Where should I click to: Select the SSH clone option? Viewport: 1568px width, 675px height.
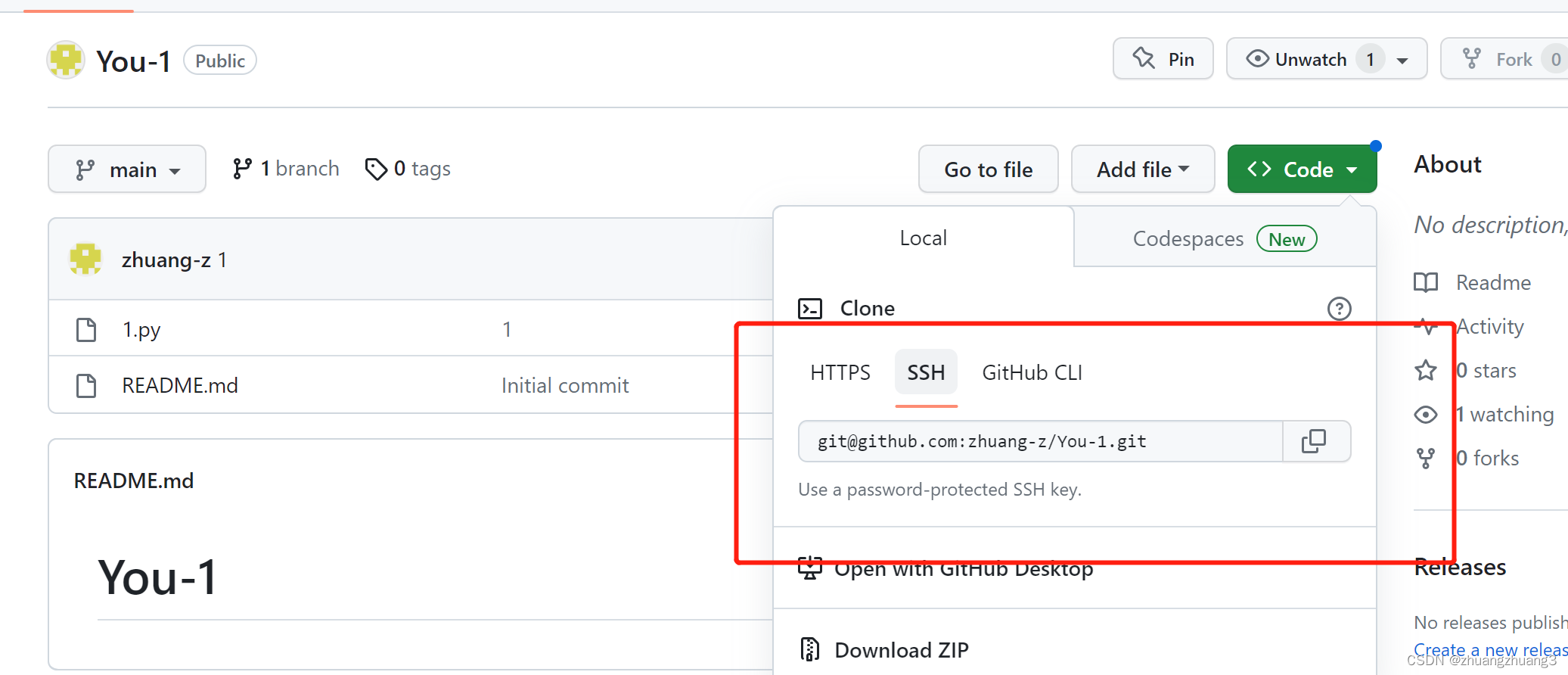coord(926,372)
